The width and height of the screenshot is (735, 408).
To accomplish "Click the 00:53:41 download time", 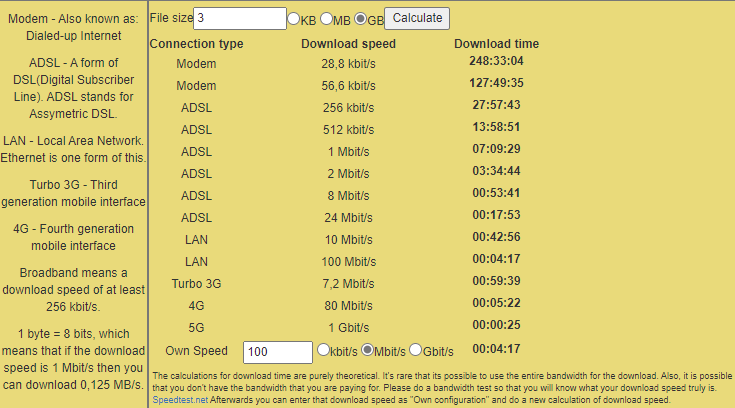I will [496, 193].
